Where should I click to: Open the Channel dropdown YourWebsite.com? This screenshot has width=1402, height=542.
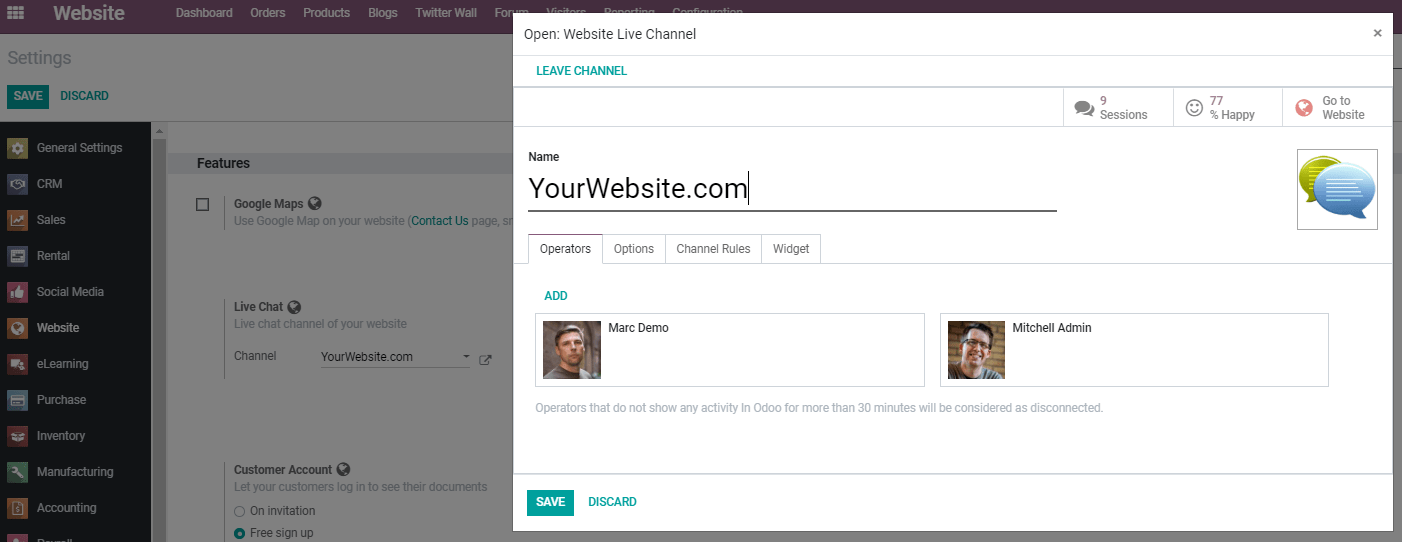395,357
